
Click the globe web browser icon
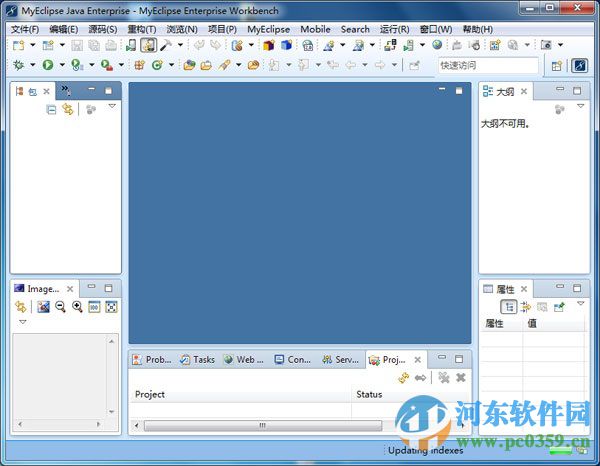pos(437,45)
